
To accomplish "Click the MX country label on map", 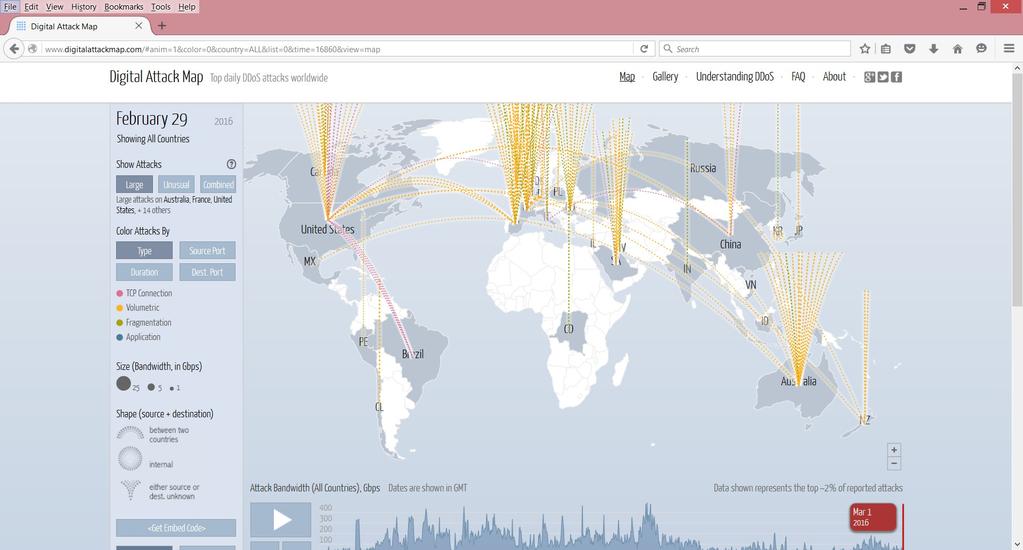I will click(309, 261).
